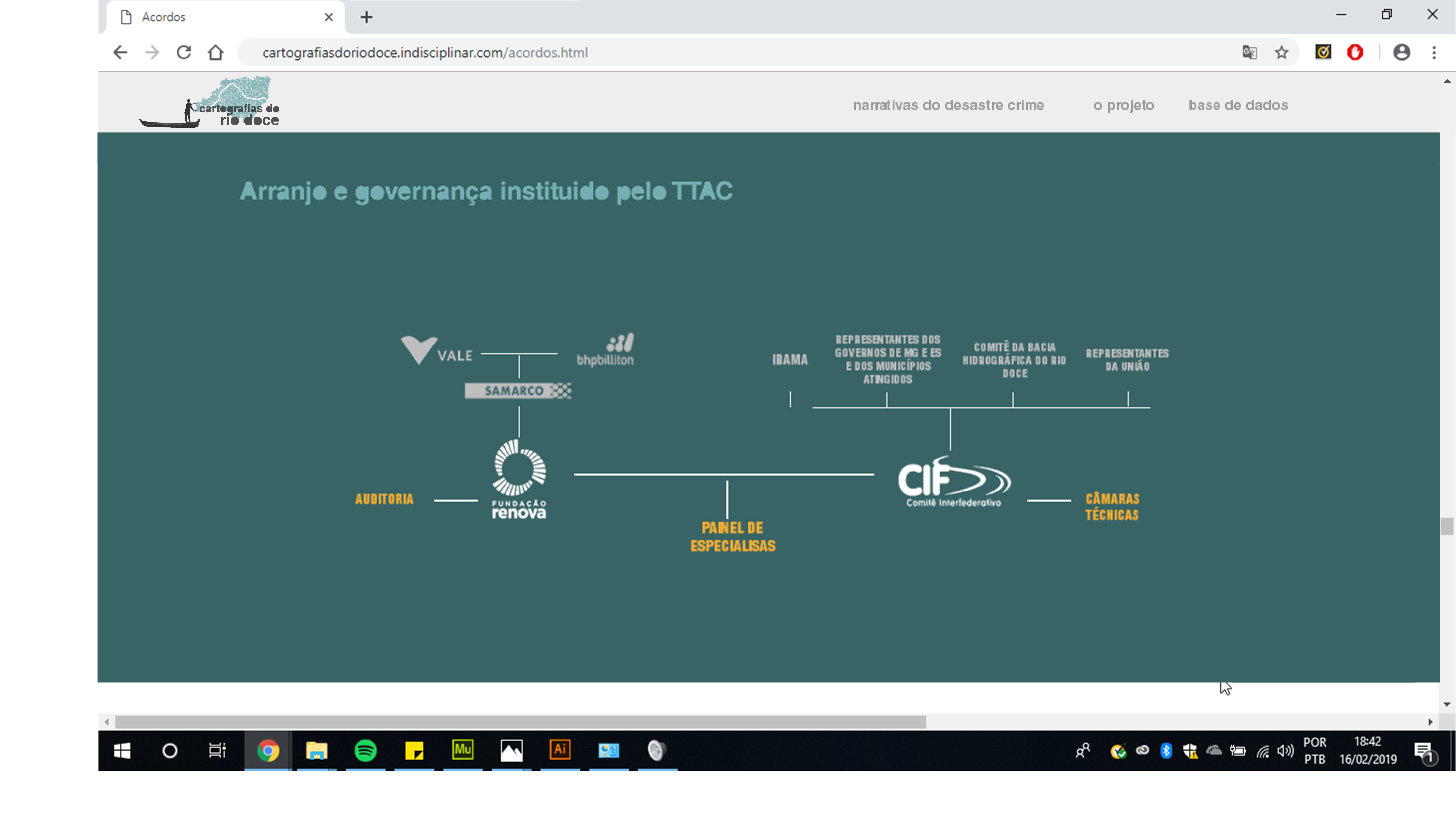This screenshot has width=1456, height=817.
Task: Click the horizontal scrollbar thumb
Action: pyautogui.click(x=520, y=722)
